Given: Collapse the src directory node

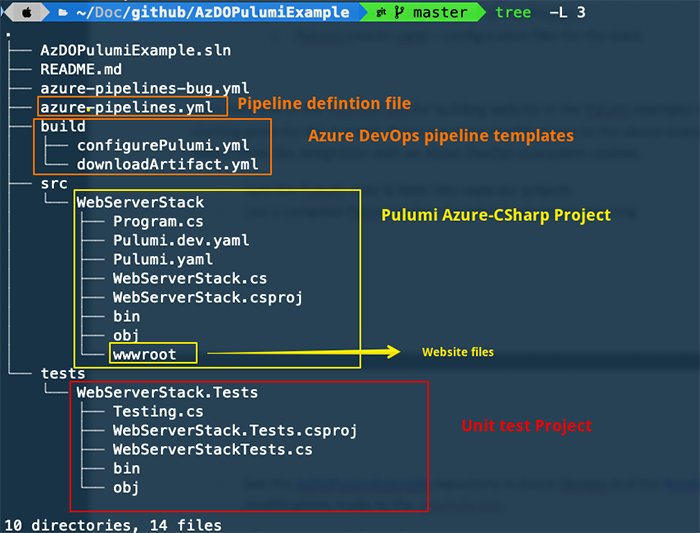Looking at the screenshot, I should (x=54, y=183).
